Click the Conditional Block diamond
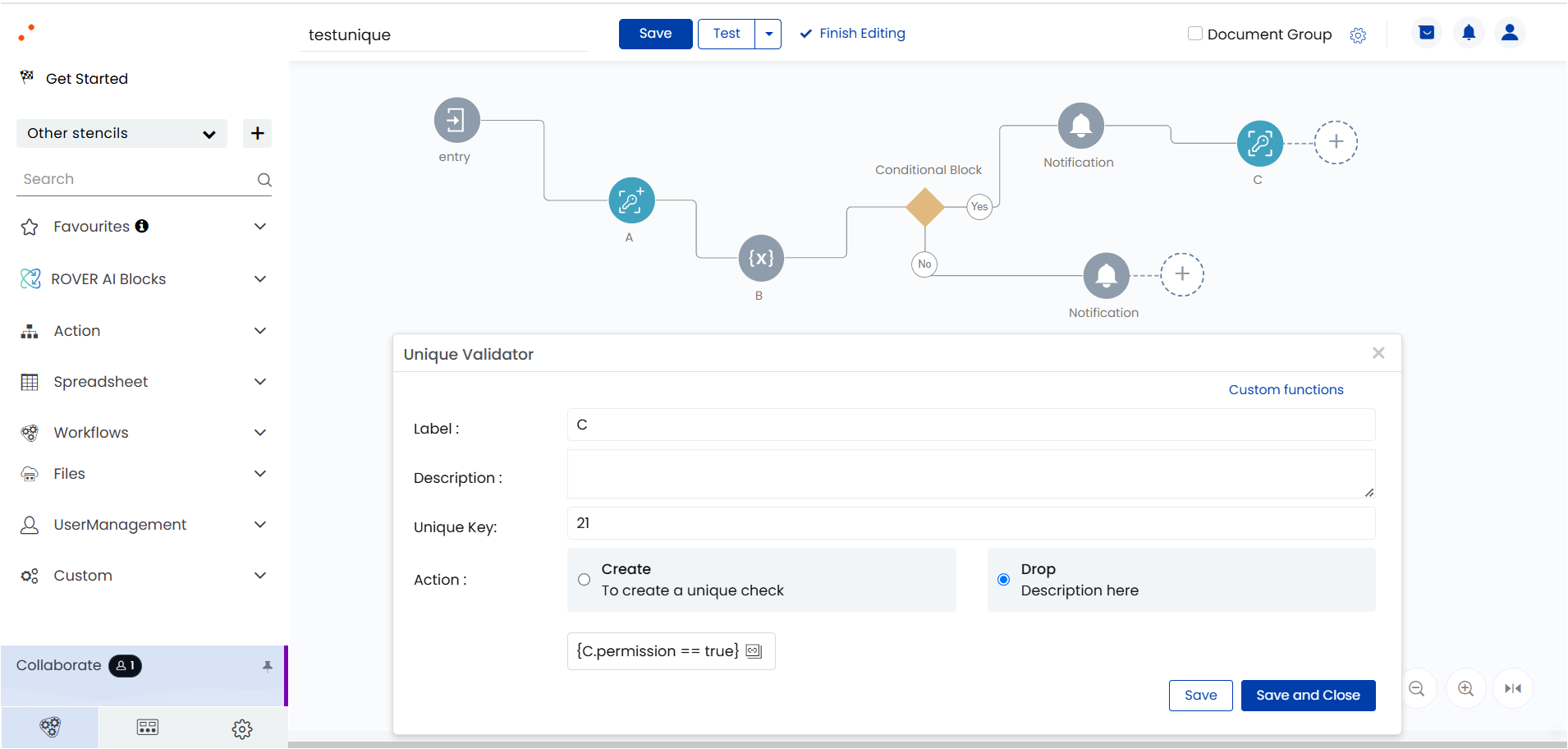Screen dimensions: 1568x749 (925, 207)
